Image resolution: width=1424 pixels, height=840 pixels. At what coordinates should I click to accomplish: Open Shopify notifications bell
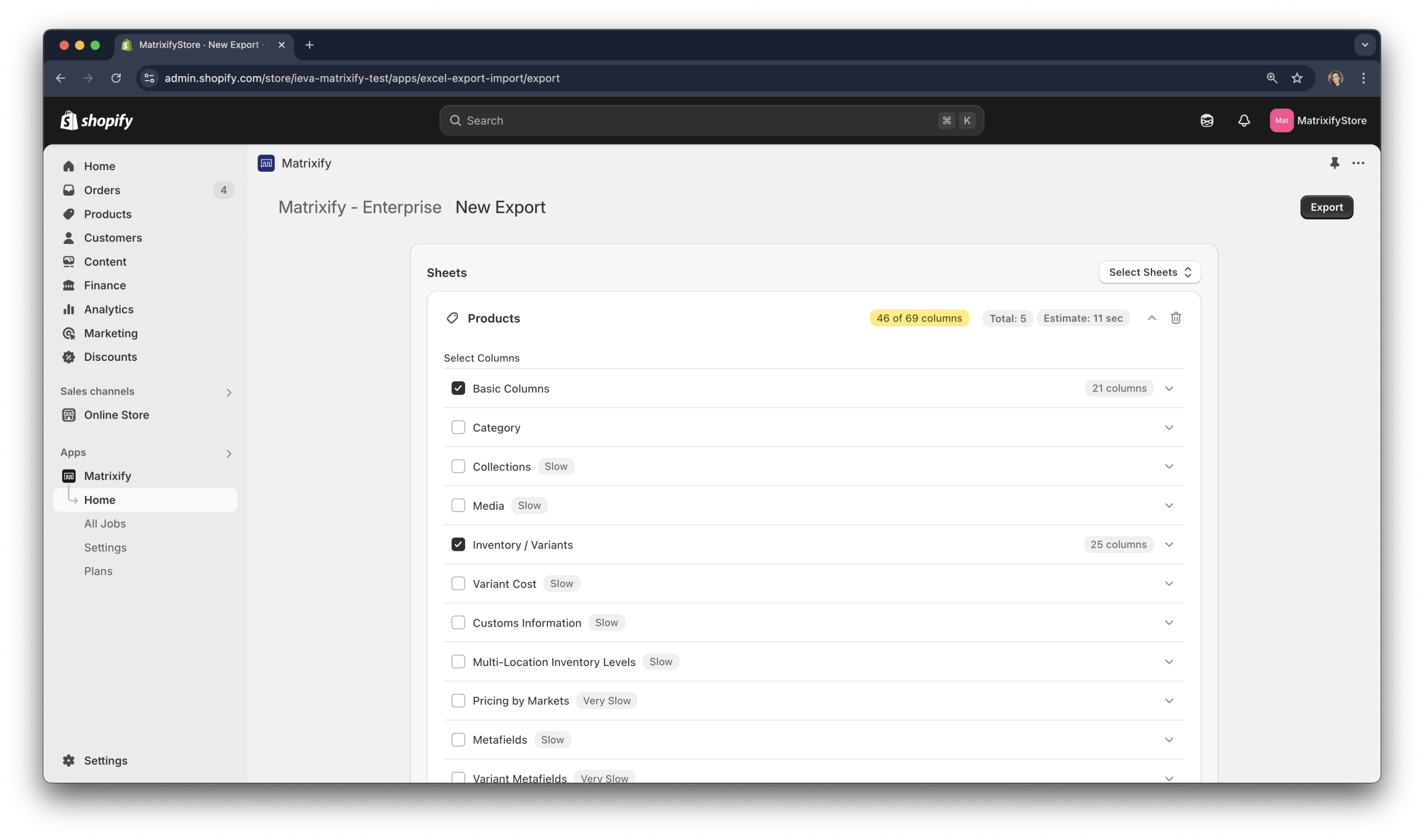1243,120
